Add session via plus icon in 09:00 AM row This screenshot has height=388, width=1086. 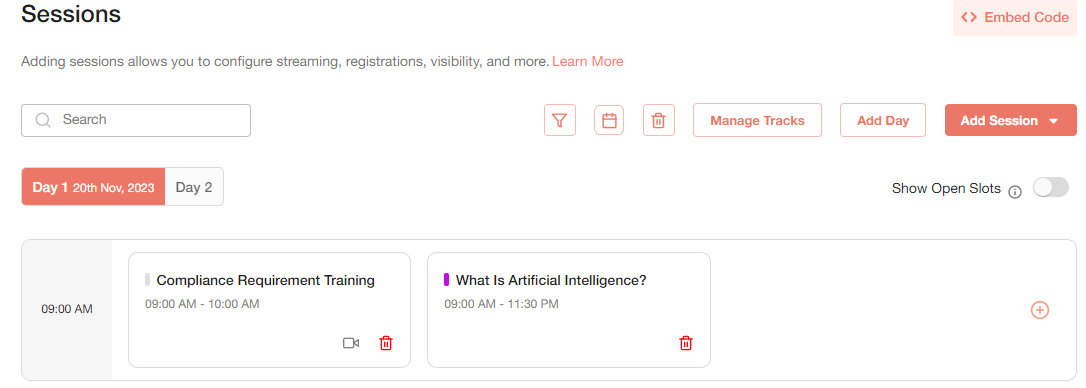pos(1040,310)
